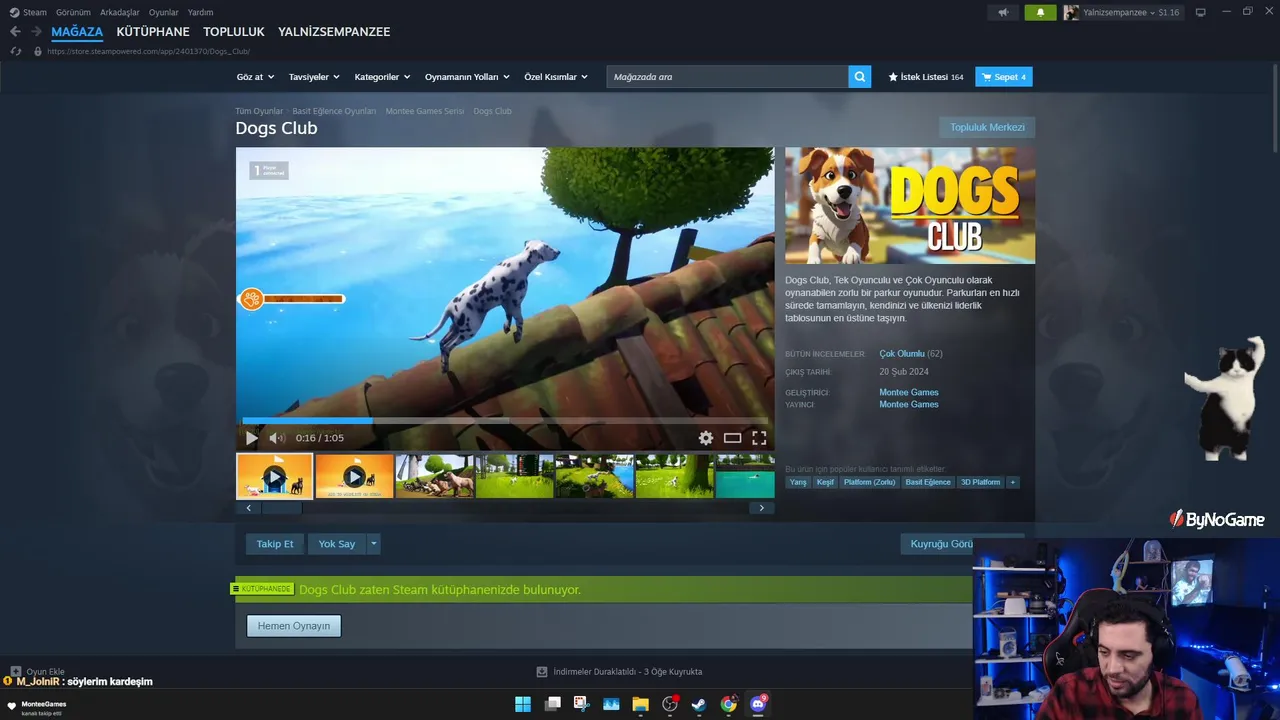Expand Oynamanın Yolları dropdown

tap(467, 77)
